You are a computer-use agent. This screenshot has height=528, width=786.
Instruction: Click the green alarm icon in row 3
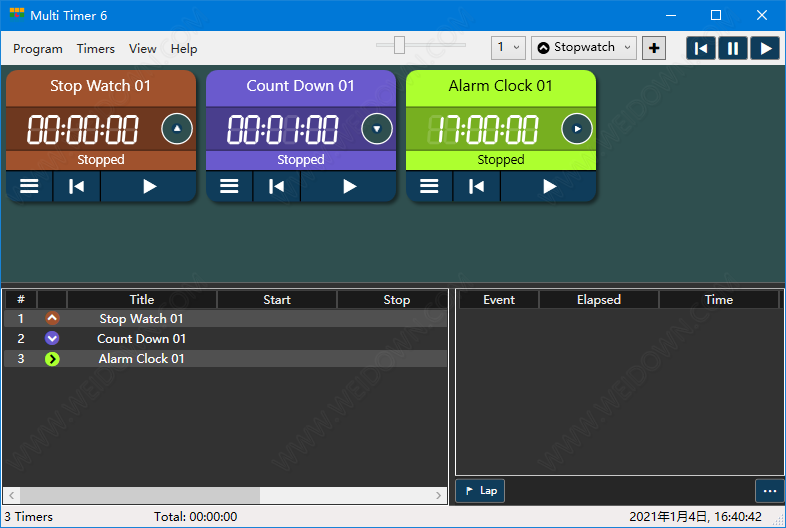click(52, 359)
